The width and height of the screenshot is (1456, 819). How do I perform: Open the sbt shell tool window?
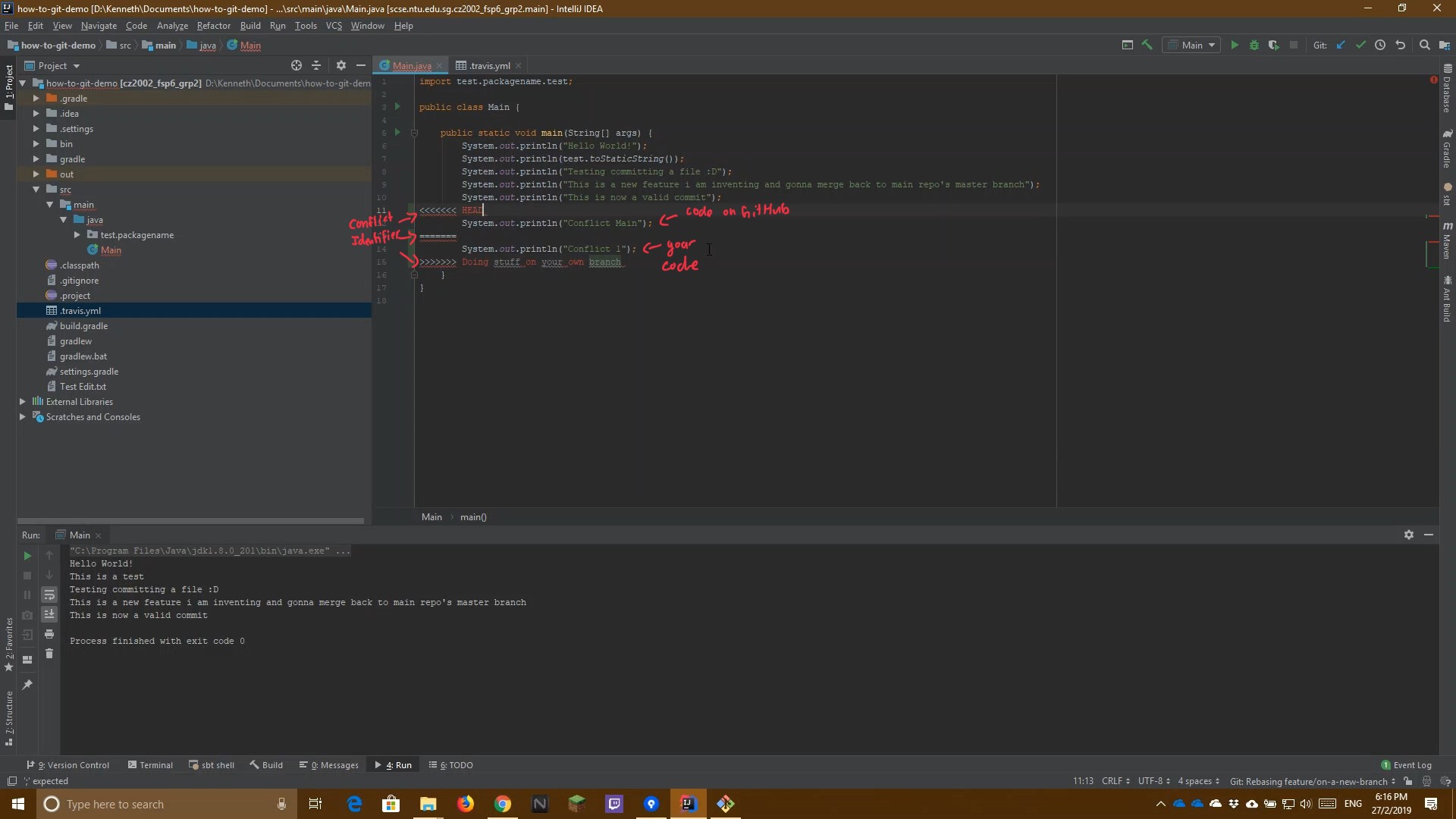click(212, 765)
